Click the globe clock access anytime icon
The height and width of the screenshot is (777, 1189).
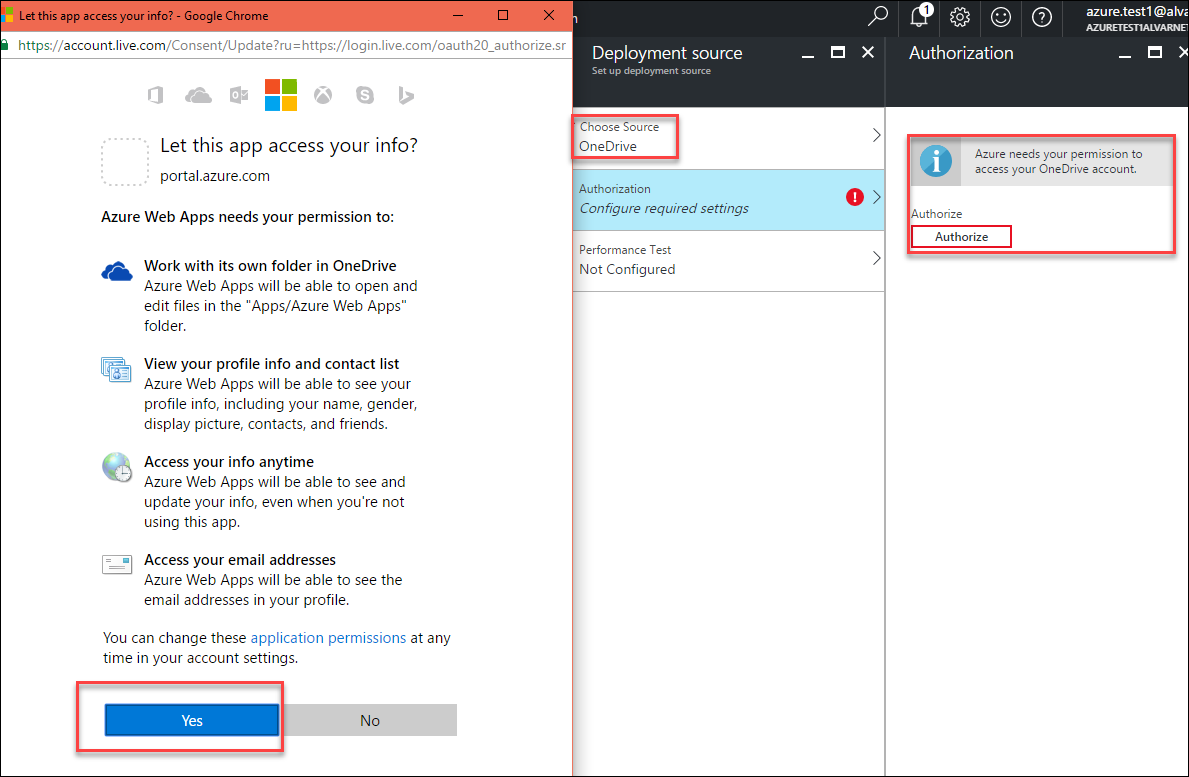(117, 467)
